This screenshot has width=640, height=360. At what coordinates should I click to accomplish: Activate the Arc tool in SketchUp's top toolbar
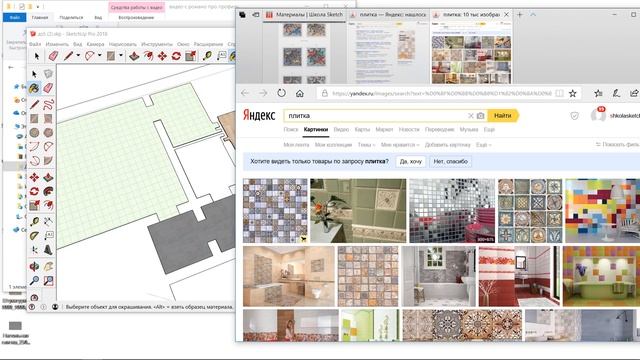coord(89,56)
